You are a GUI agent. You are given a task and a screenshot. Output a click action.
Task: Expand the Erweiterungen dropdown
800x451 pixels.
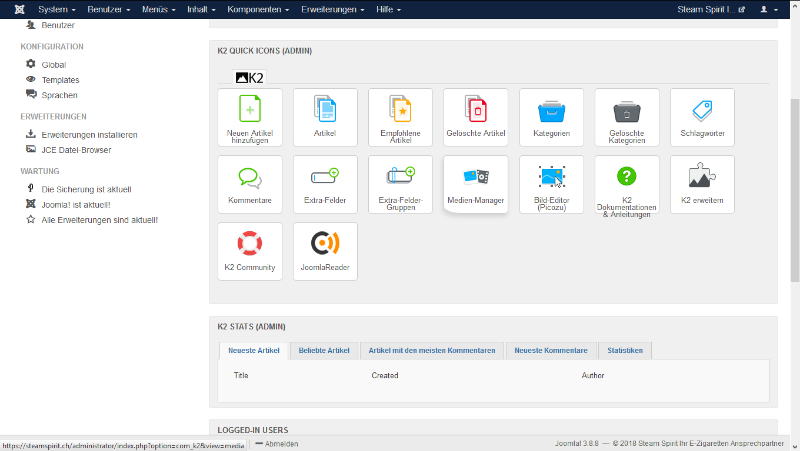[333, 9]
